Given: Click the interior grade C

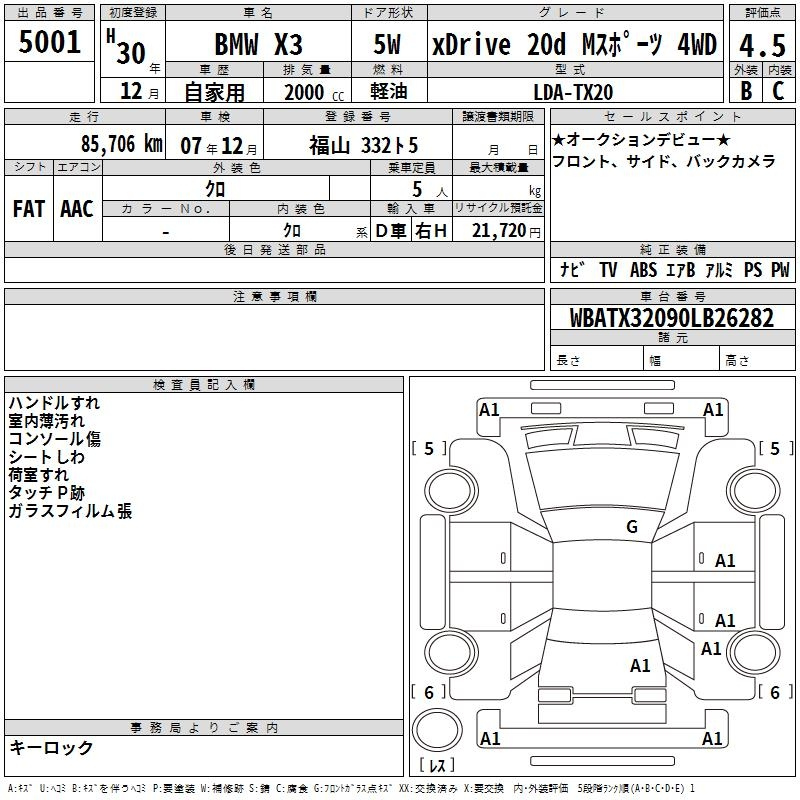Looking at the screenshot, I should tap(778, 91).
